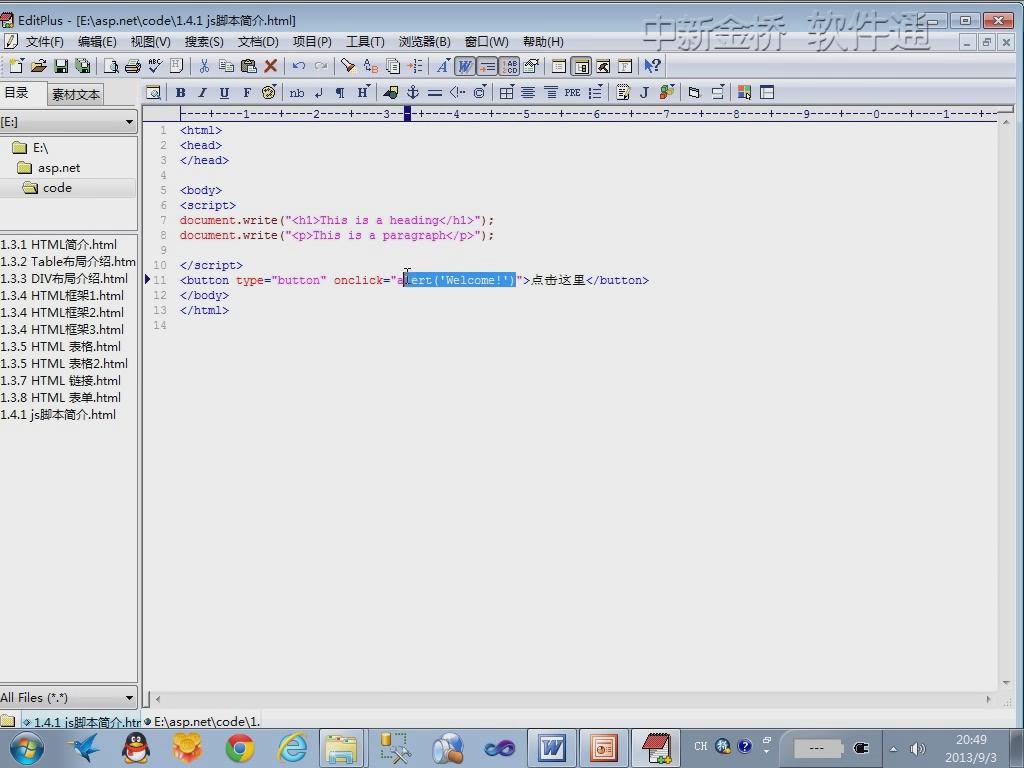Viewport: 1024px width, 768px height.
Task: Insert a paragraph tag
Action: click(x=340, y=93)
